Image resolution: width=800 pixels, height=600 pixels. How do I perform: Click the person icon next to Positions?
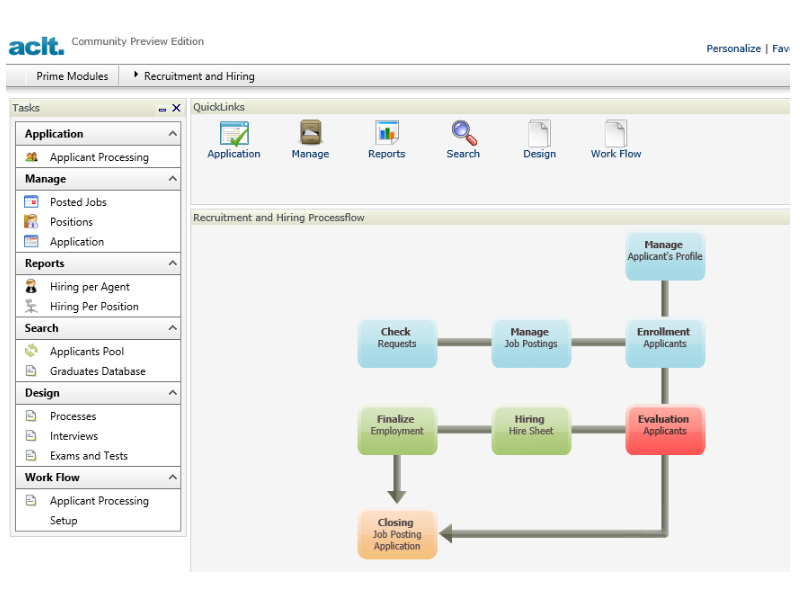click(x=31, y=221)
